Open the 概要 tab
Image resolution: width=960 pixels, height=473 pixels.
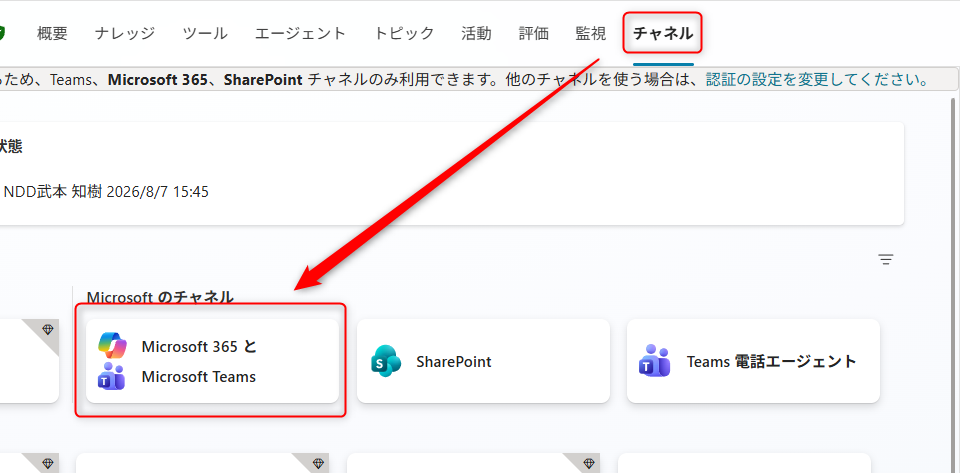click(x=52, y=34)
